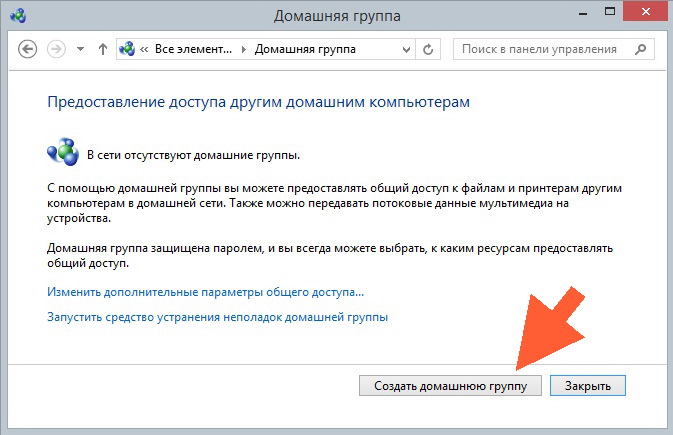
Task: Focus the 'Поиск в панели управления' search field
Action: coord(554,49)
